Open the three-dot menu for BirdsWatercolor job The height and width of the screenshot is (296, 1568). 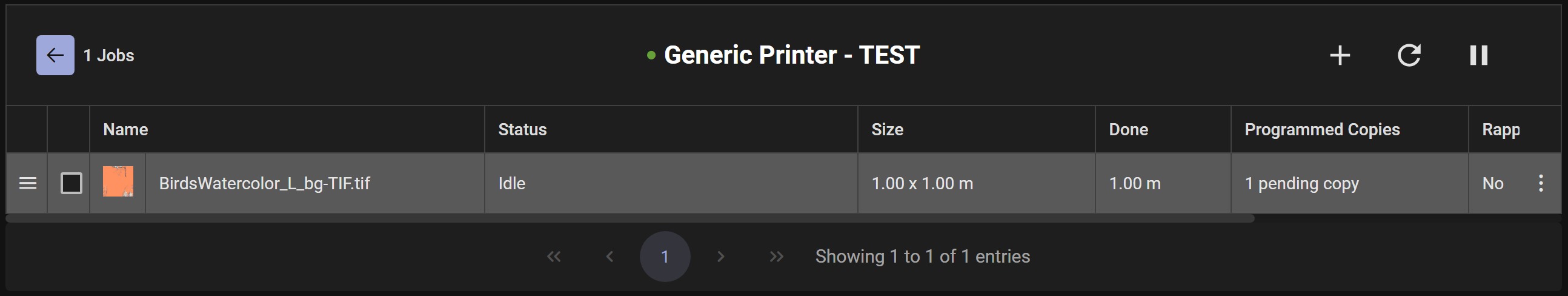point(1541,183)
